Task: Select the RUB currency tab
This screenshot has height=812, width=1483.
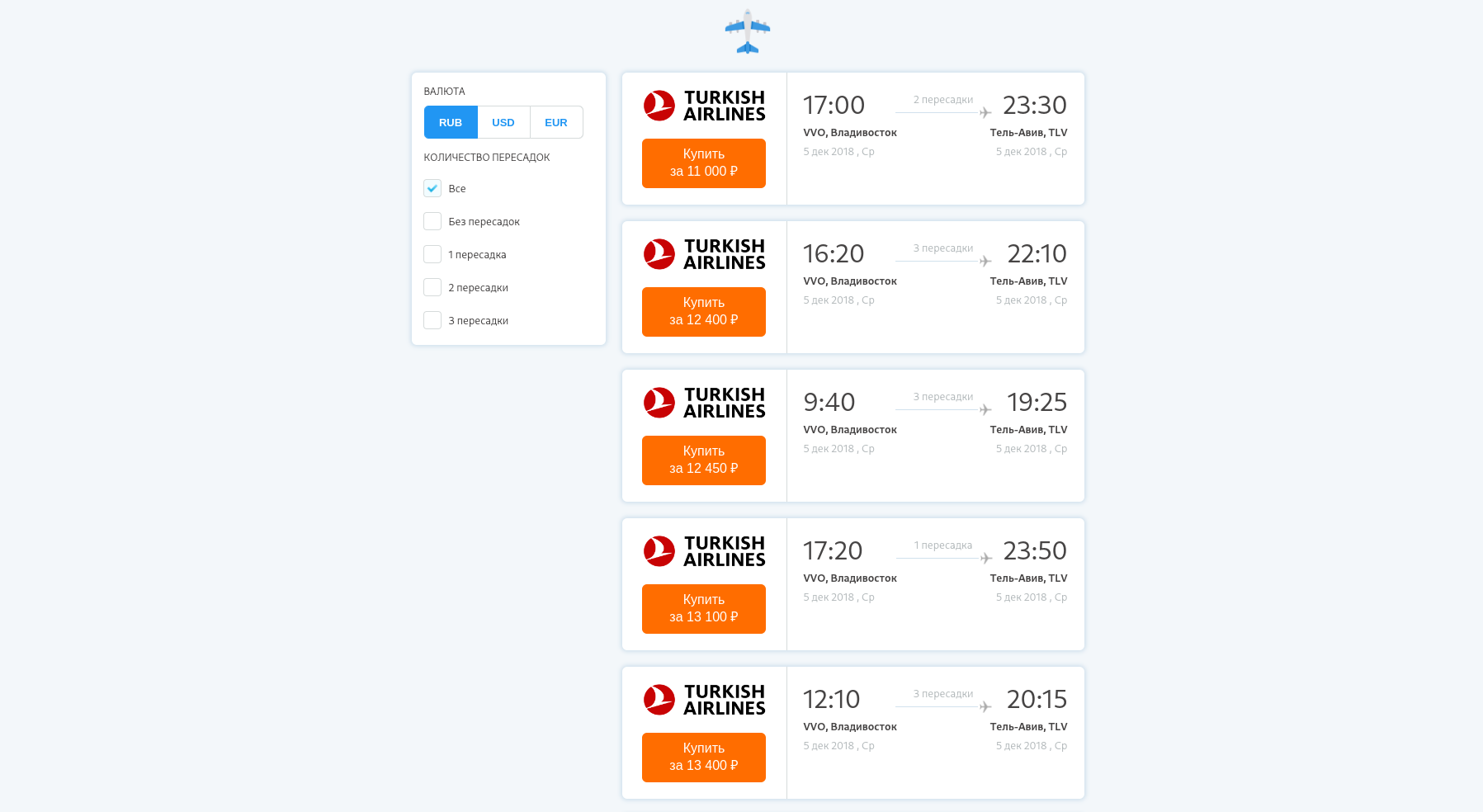Action: point(451,121)
